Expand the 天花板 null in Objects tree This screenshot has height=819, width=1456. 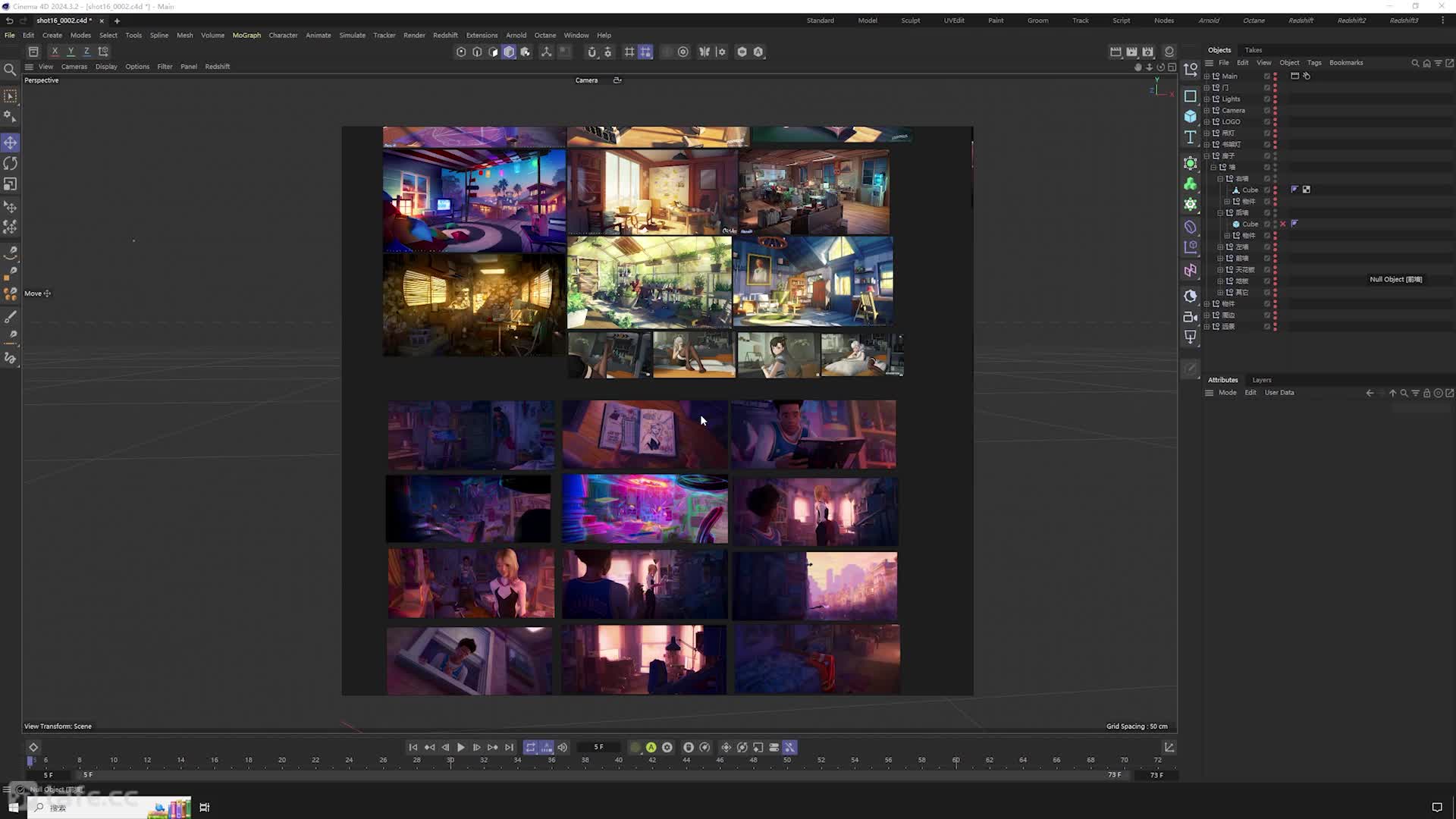coord(1220,269)
